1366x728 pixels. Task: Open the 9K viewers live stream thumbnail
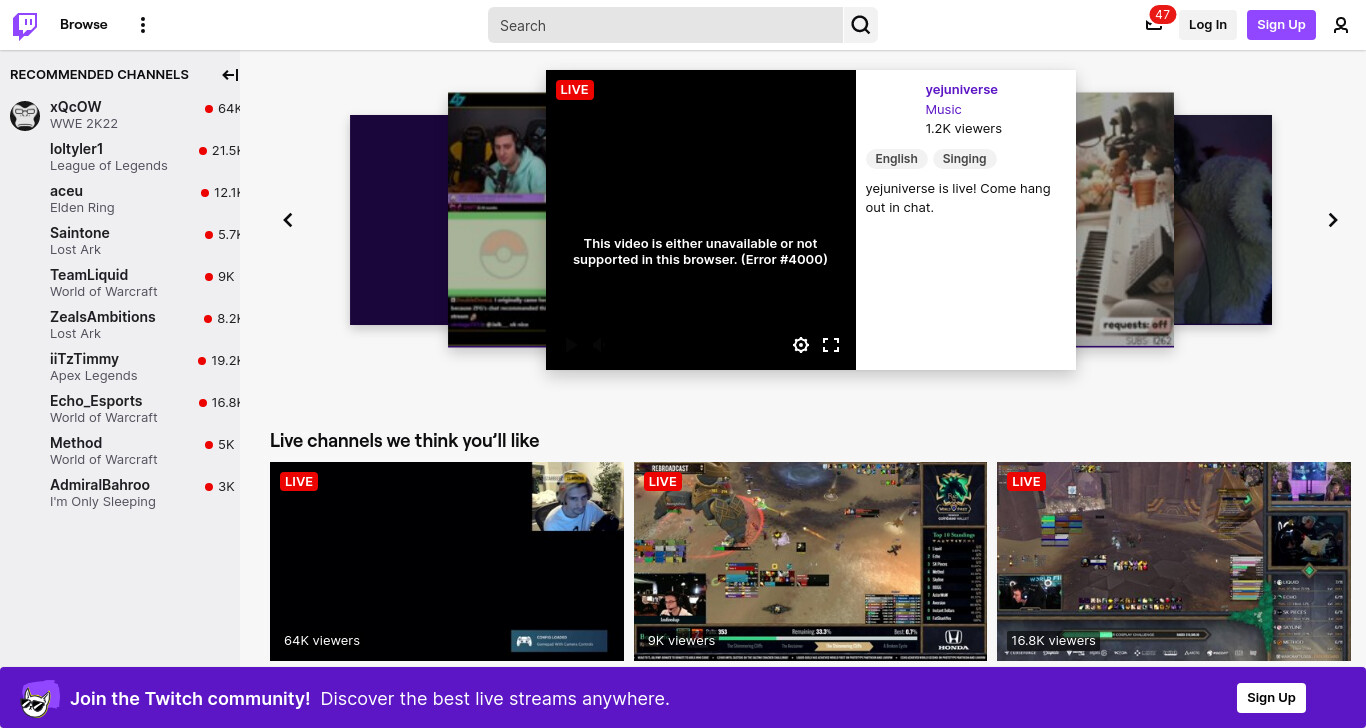[x=810, y=561]
